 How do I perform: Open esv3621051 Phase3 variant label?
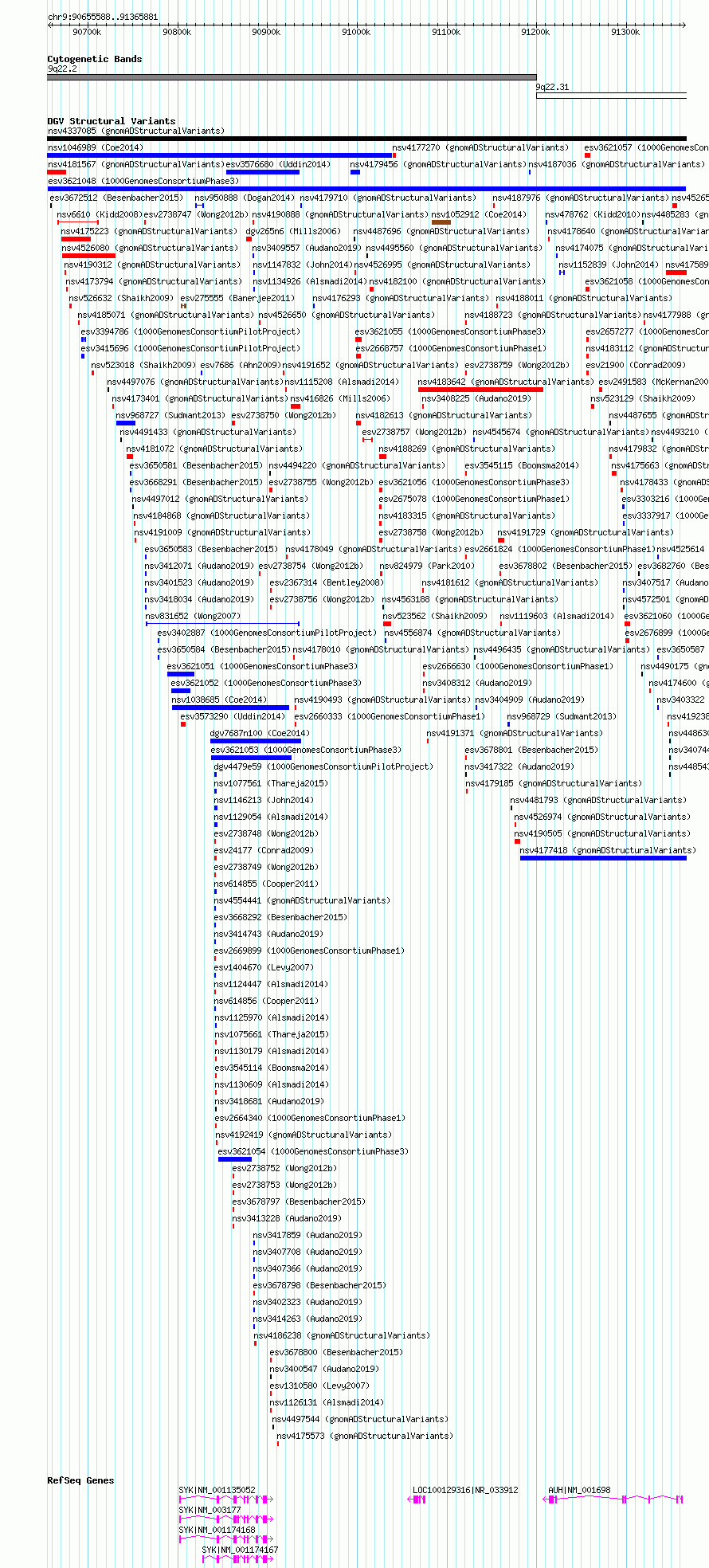click(x=262, y=666)
